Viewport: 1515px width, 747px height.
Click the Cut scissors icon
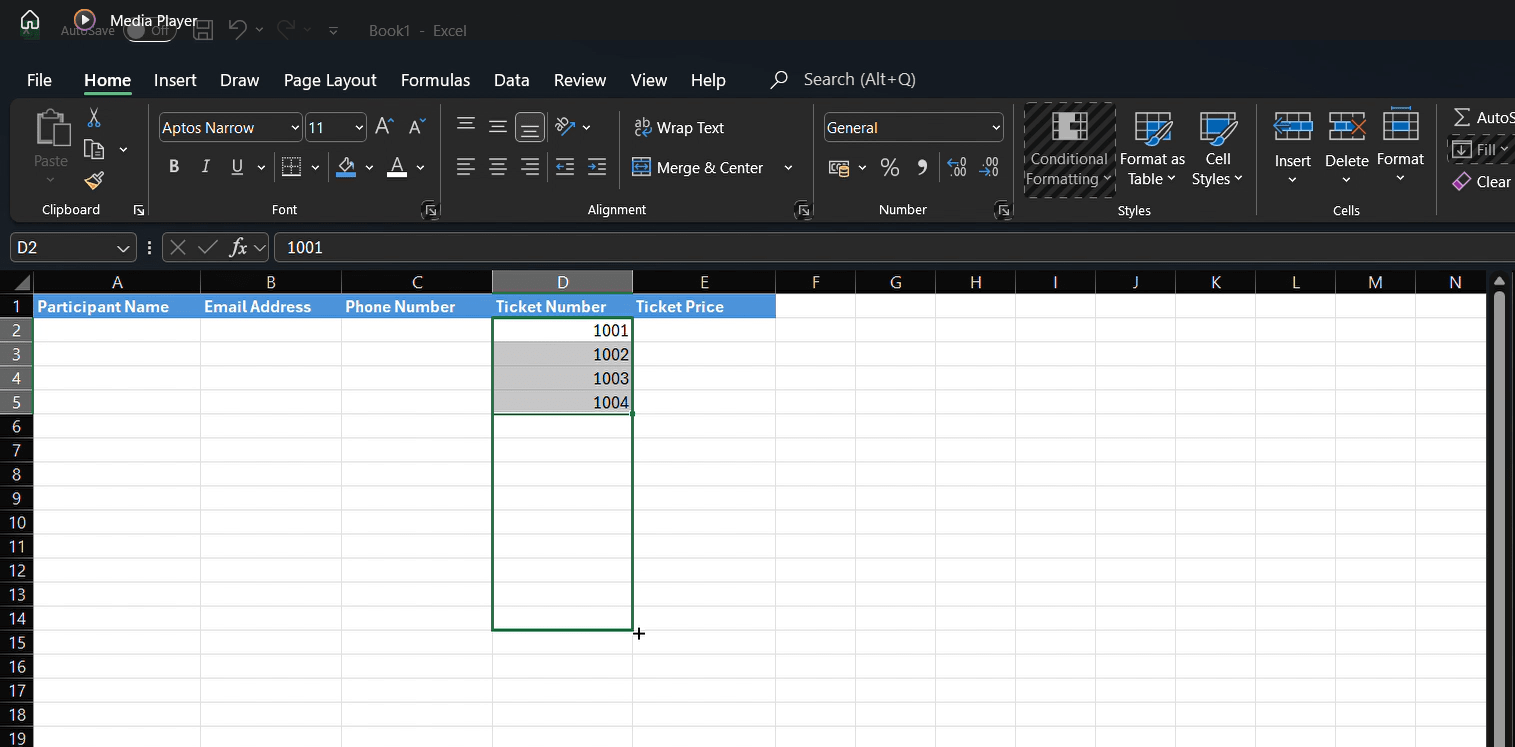pos(94,118)
